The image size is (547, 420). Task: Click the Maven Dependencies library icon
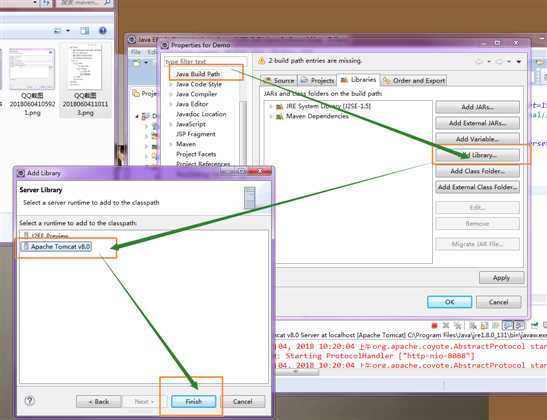(280, 117)
